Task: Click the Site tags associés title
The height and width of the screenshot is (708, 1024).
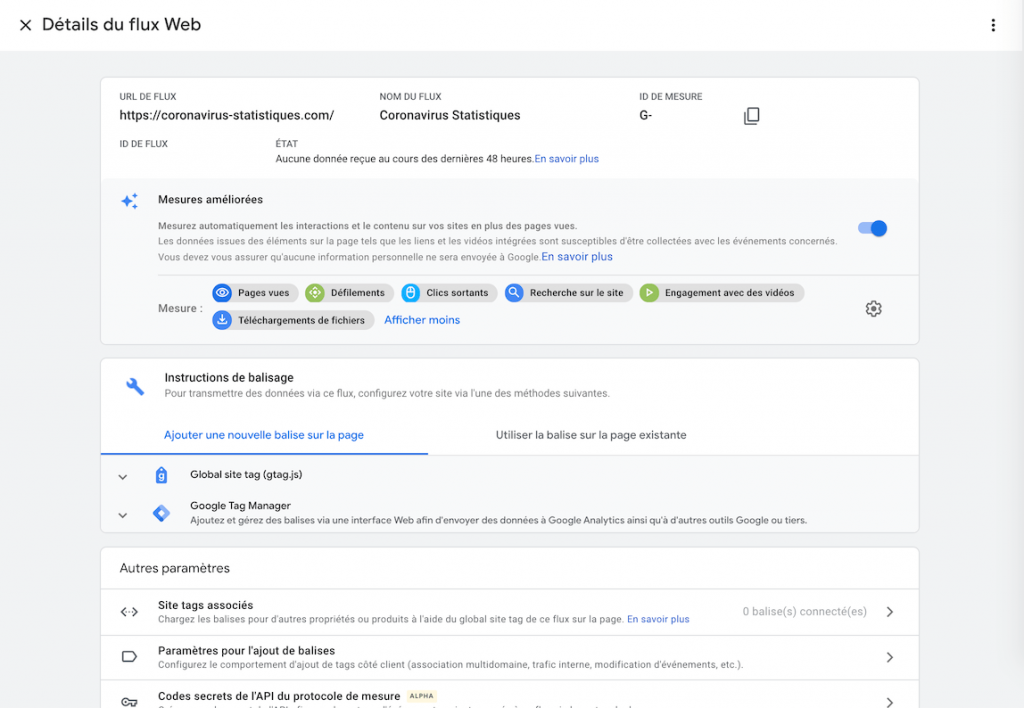Action: (205, 605)
